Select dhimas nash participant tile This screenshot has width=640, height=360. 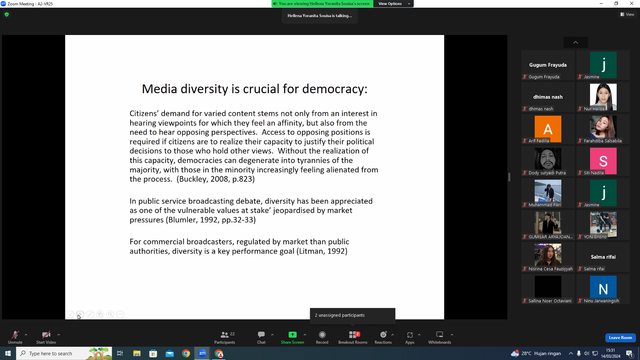[548, 97]
